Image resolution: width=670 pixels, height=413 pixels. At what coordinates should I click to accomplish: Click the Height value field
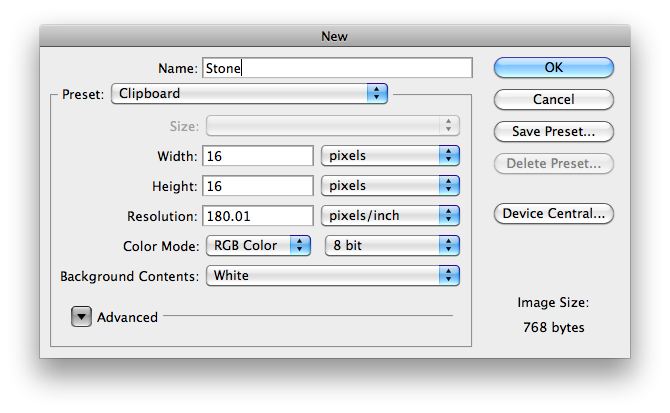(258, 186)
